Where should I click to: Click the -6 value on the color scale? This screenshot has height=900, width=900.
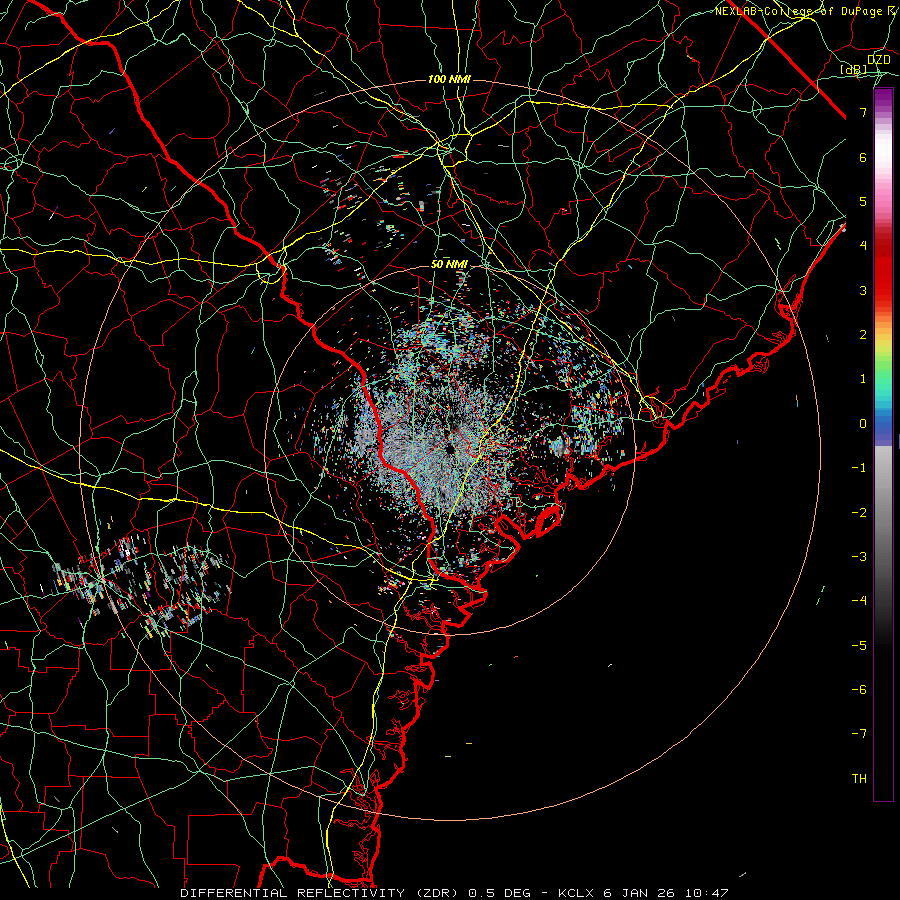point(859,690)
